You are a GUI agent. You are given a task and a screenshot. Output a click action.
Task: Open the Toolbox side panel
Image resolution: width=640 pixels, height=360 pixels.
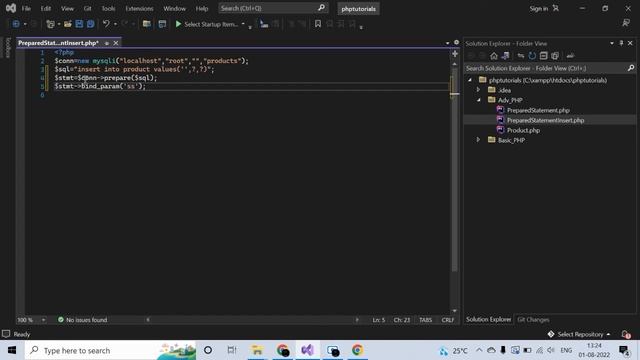[x=8, y=47]
